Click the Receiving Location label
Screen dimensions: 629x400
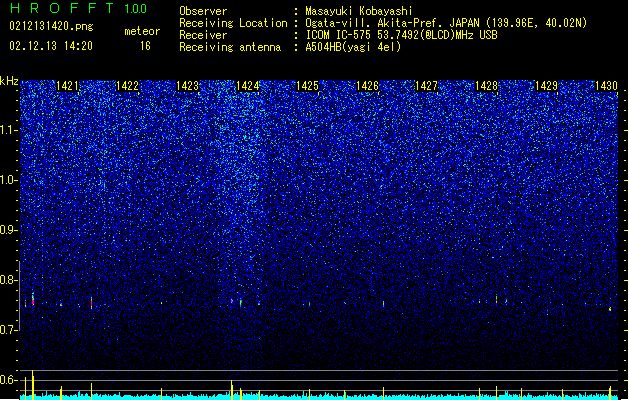tap(233, 23)
